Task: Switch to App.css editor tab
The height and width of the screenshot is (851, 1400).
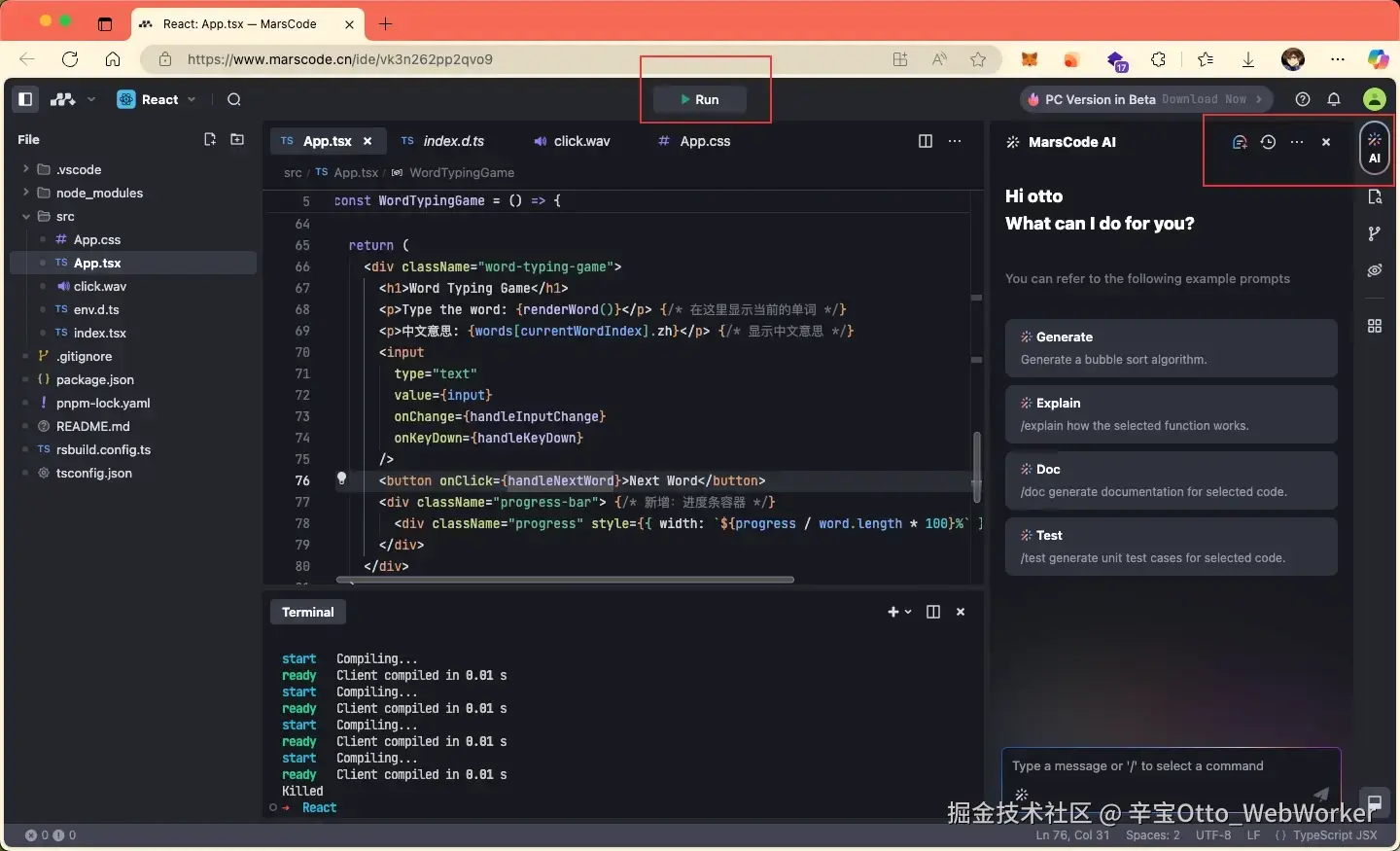Action: click(x=695, y=141)
